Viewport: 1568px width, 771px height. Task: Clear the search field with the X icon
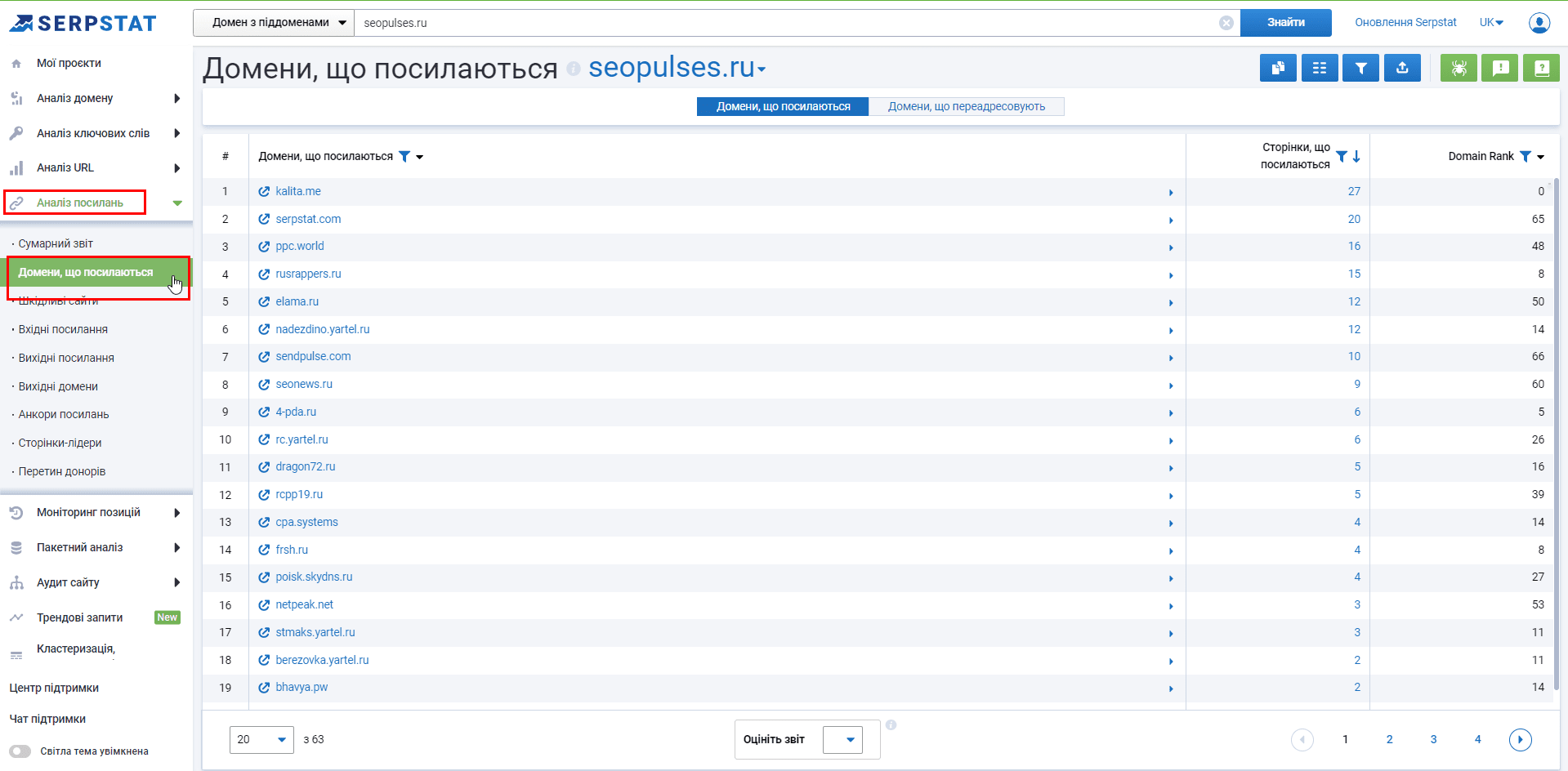(1226, 23)
